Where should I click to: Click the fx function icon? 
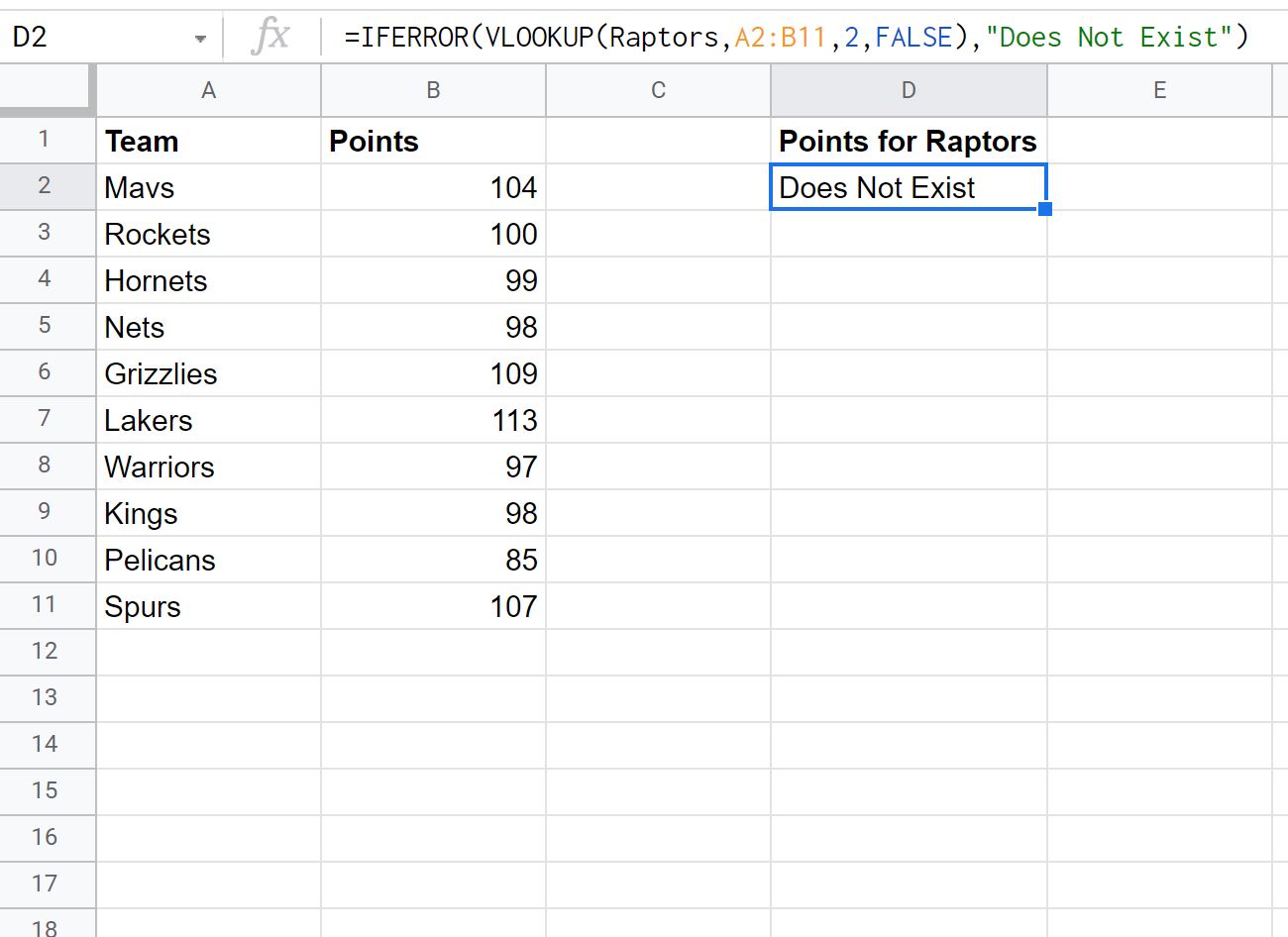pyautogui.click(x=270, y=38)
